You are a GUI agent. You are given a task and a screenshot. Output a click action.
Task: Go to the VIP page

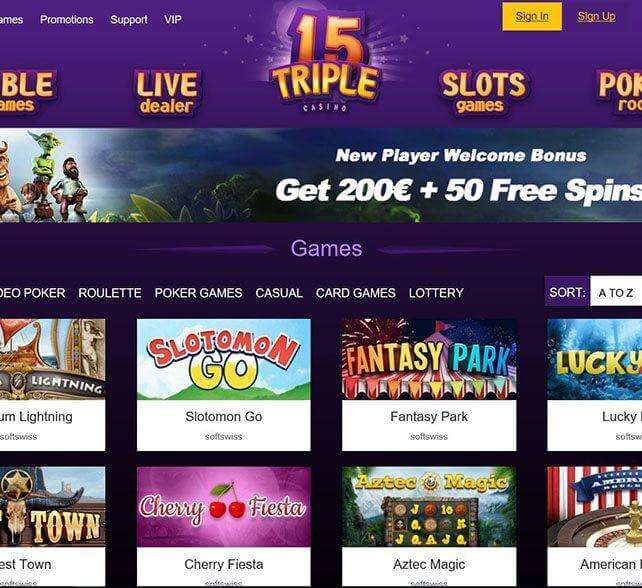pyautogui.click(x=173, y=20)
